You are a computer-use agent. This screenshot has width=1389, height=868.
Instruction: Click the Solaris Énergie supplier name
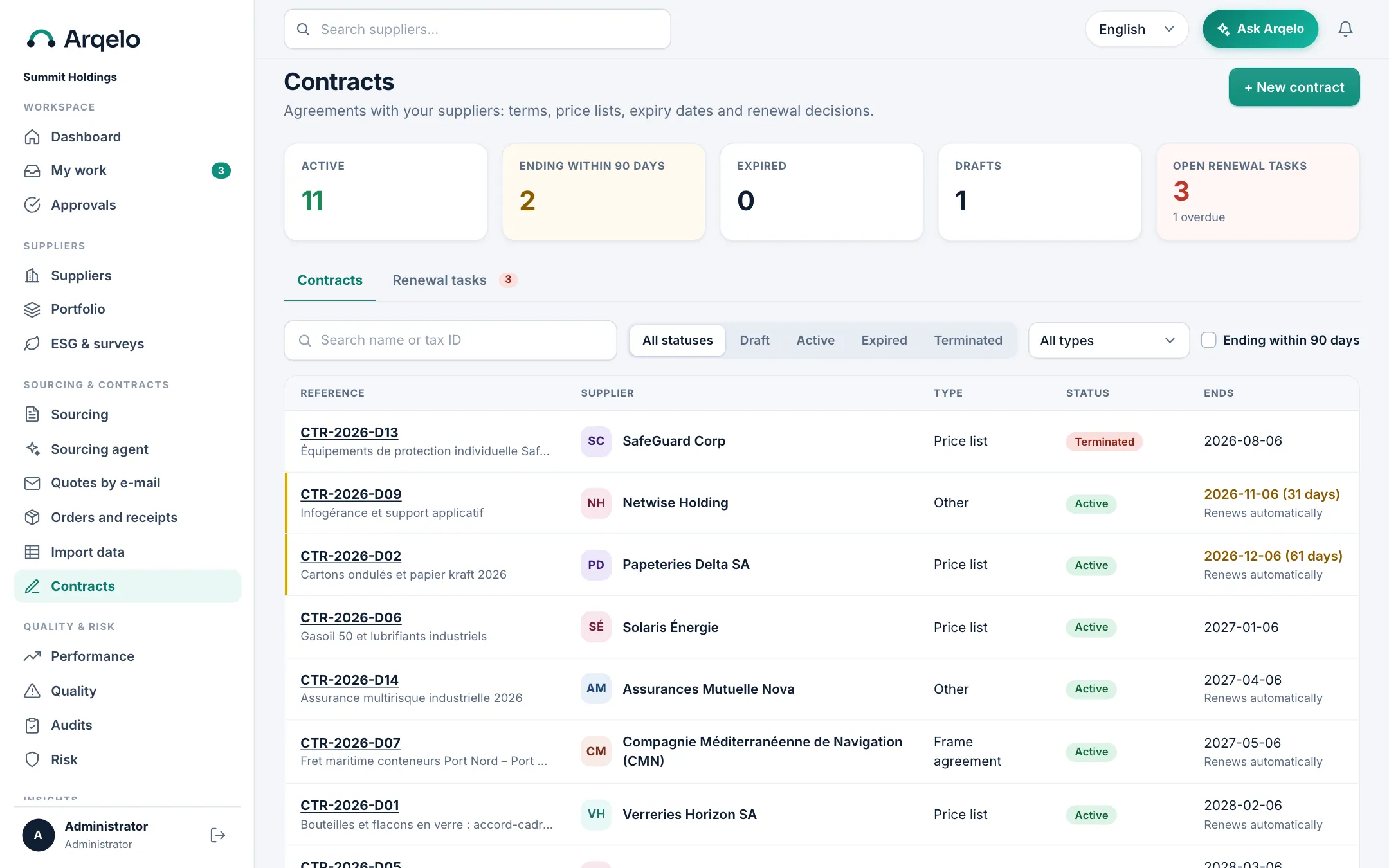click(670, 627)
